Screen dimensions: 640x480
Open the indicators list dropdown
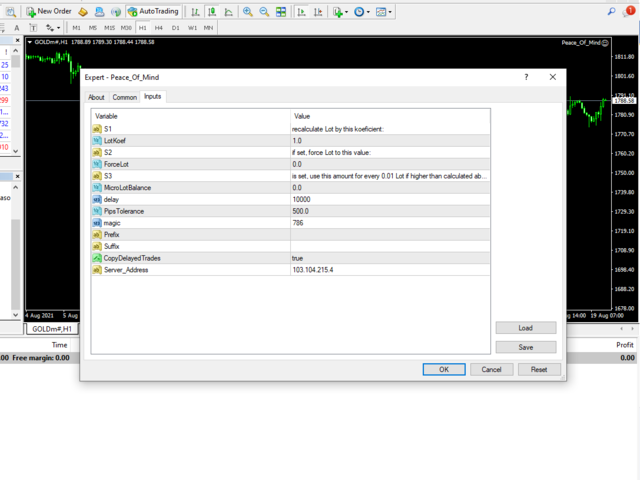point(340,12)
